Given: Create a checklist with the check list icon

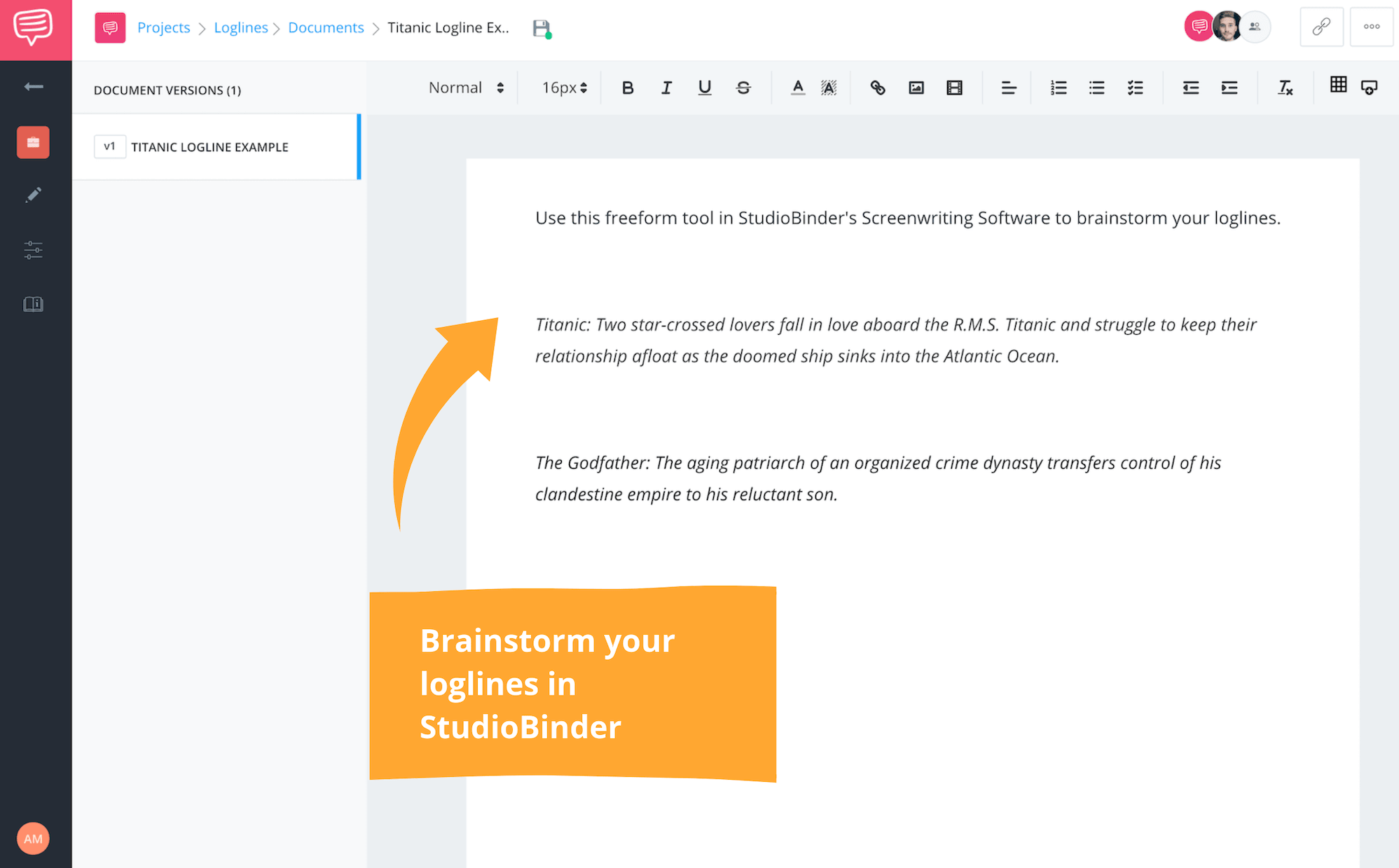Looking at the screenshot, I should [x=1135, y=88].
